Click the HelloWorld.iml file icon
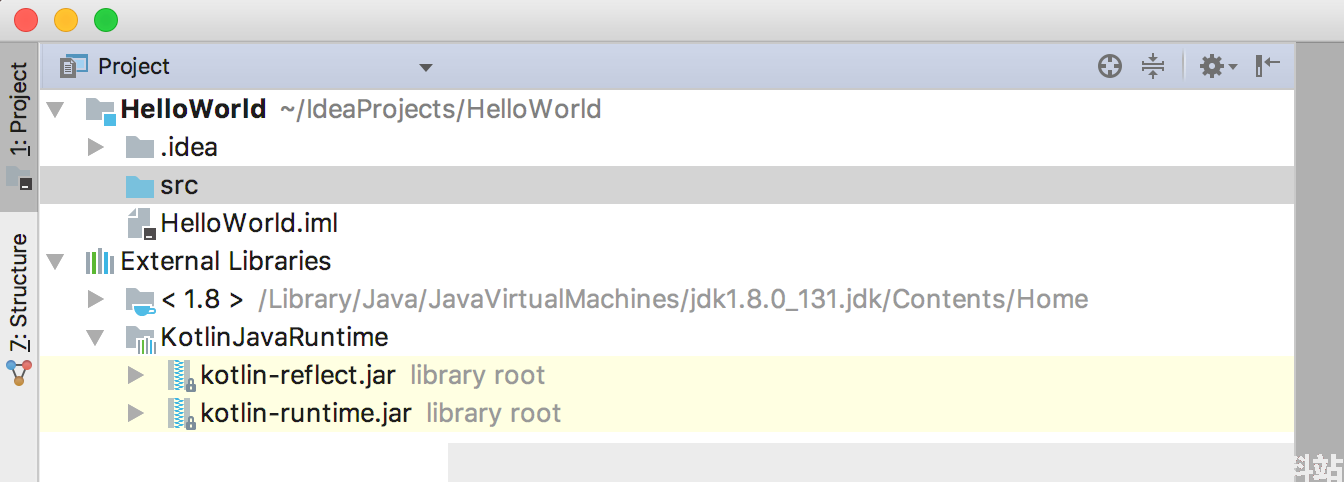The width and height of the screenshot is (1344, 482). tap(141, 224)
